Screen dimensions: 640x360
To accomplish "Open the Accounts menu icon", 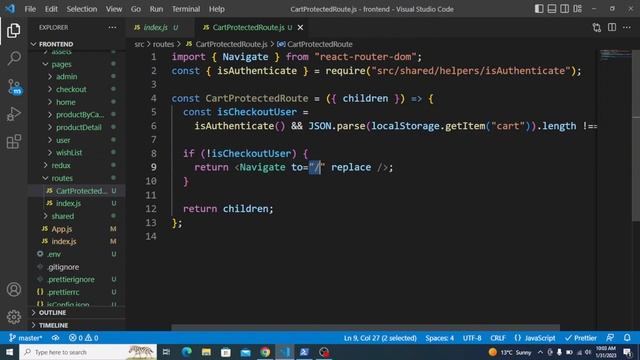I will 13,289.
